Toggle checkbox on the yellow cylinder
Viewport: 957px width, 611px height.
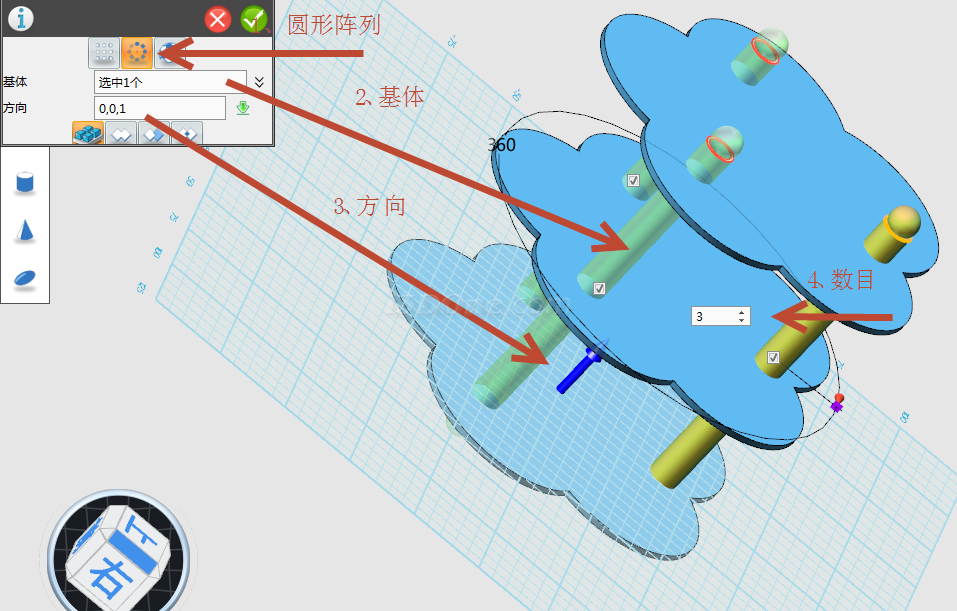[773, 357]
